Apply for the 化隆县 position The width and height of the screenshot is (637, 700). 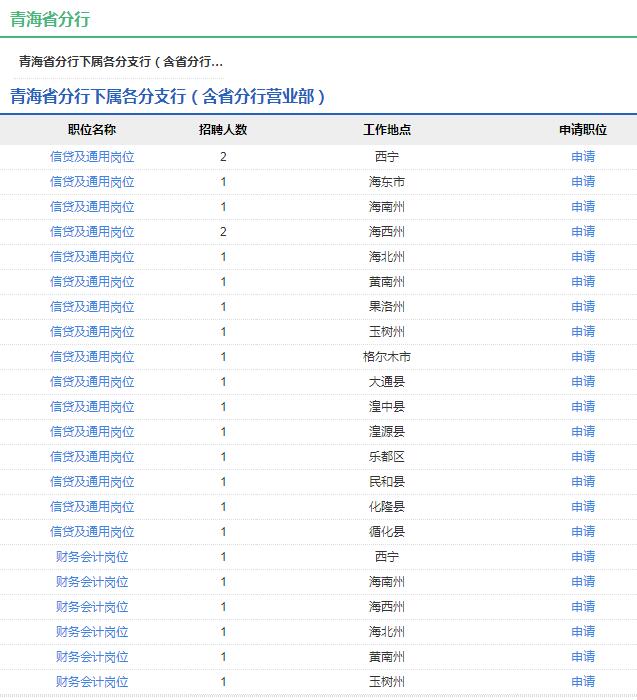pos(583,507)
